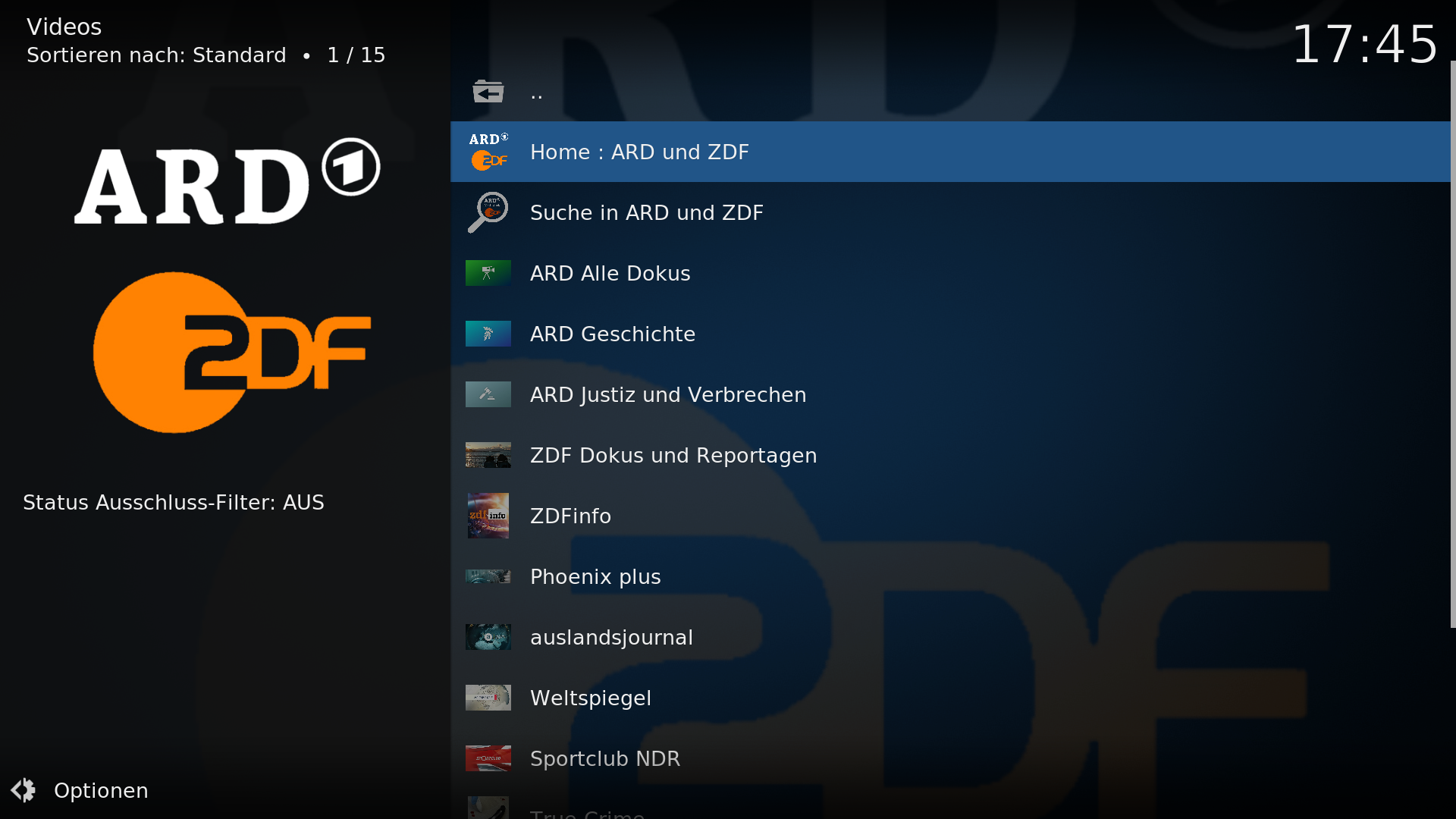Screen dimensions: 1456x819
Task: Open the Optionen button
Action: 80,790
